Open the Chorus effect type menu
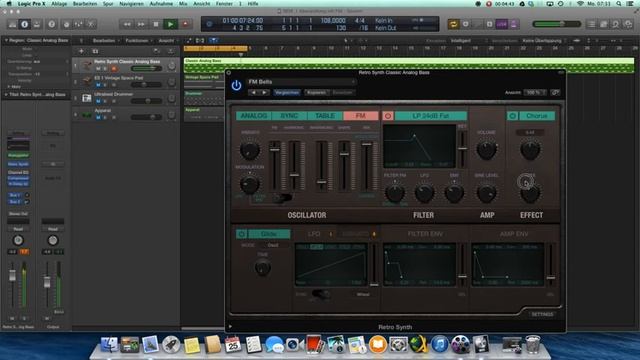Screen dimensions: 640x360 (537, 116)
